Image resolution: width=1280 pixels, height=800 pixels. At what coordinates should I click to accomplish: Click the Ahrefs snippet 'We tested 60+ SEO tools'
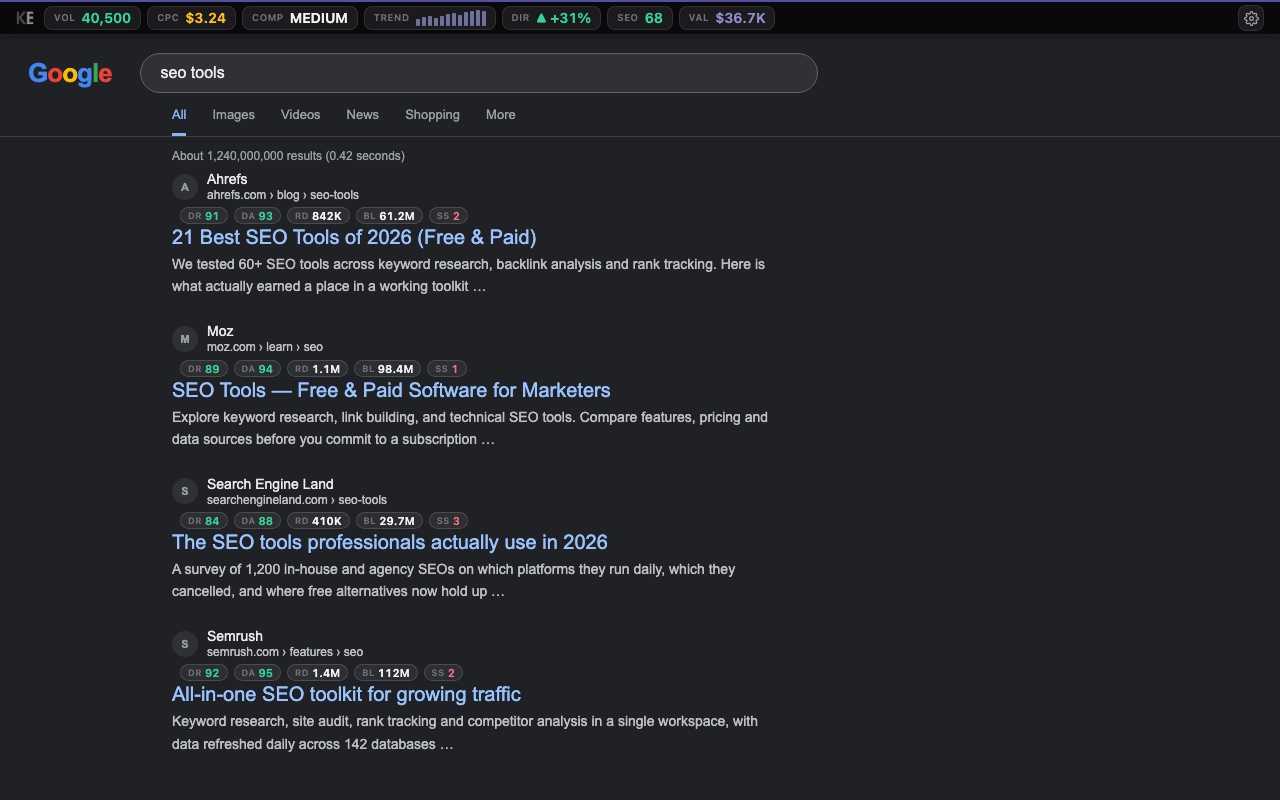pos(468,275)
